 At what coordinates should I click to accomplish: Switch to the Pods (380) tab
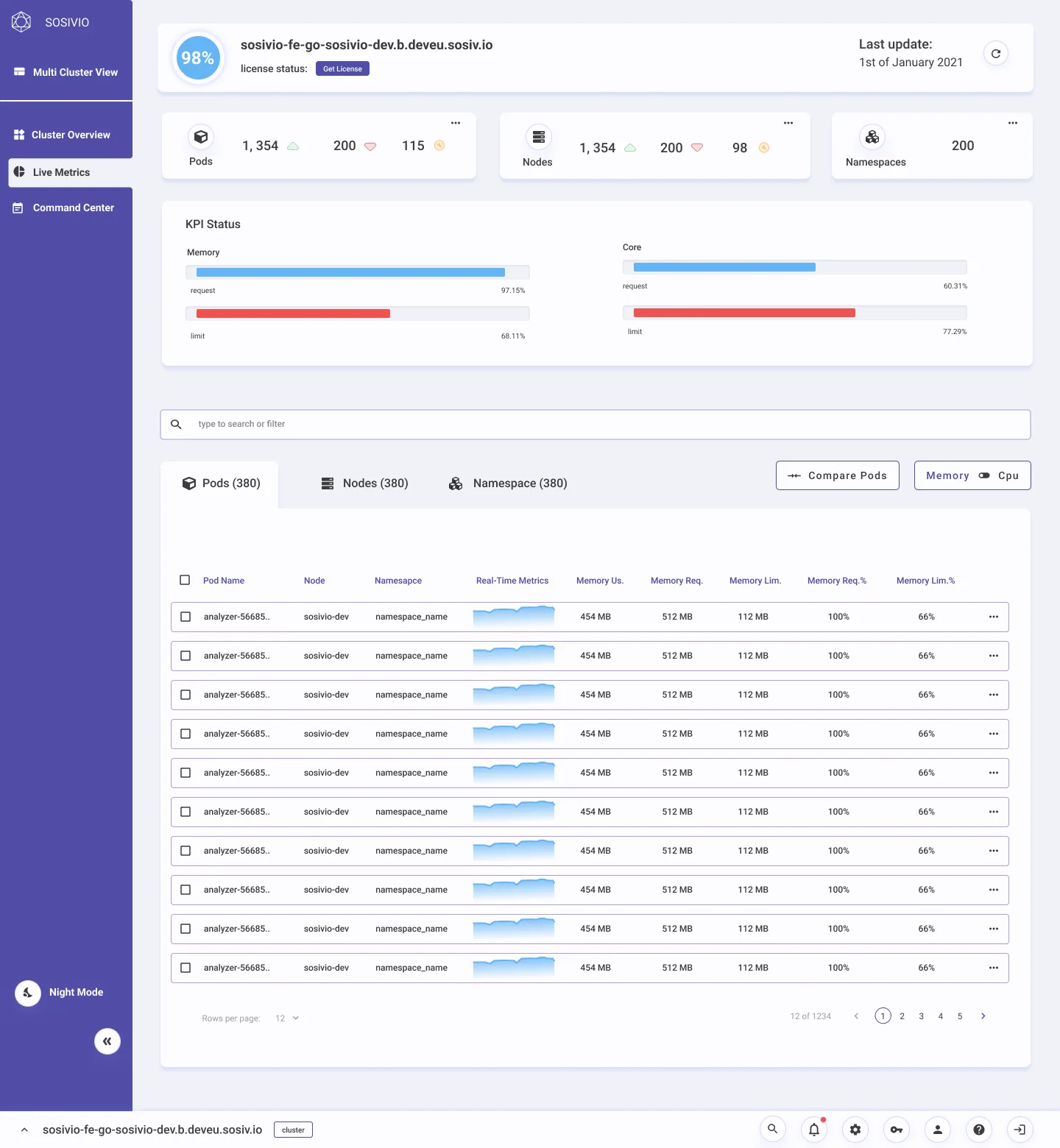point(220,483)
